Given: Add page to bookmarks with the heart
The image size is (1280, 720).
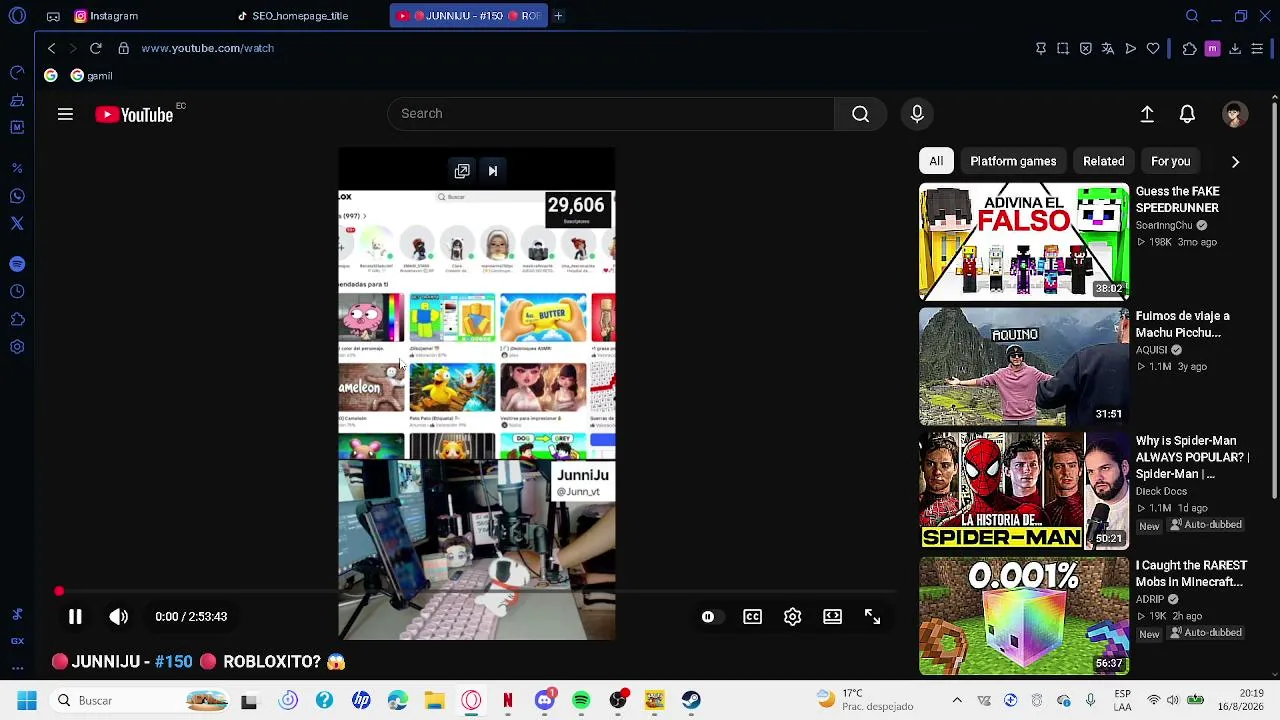Looking at the screenshot, I should point(1153,48).
